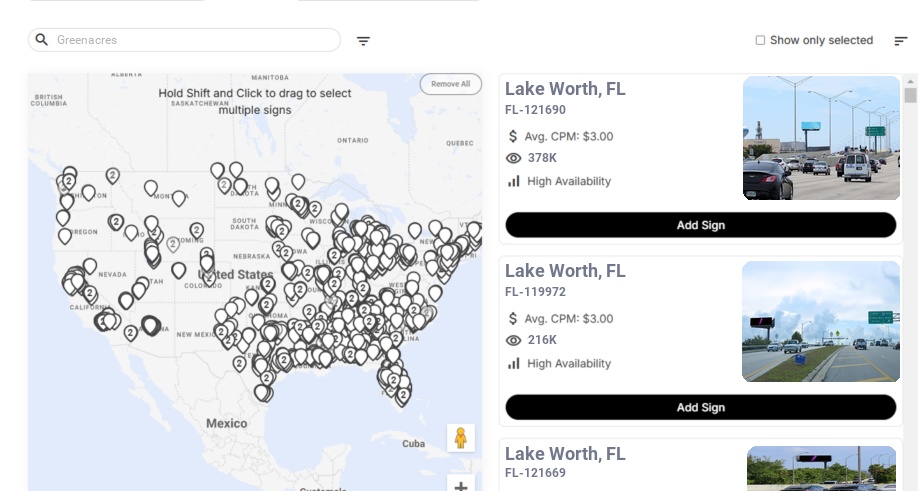Click the dollar CPM icon for FL-121690
The height and width of the screenshot is (491, 920).
point(514,136)
